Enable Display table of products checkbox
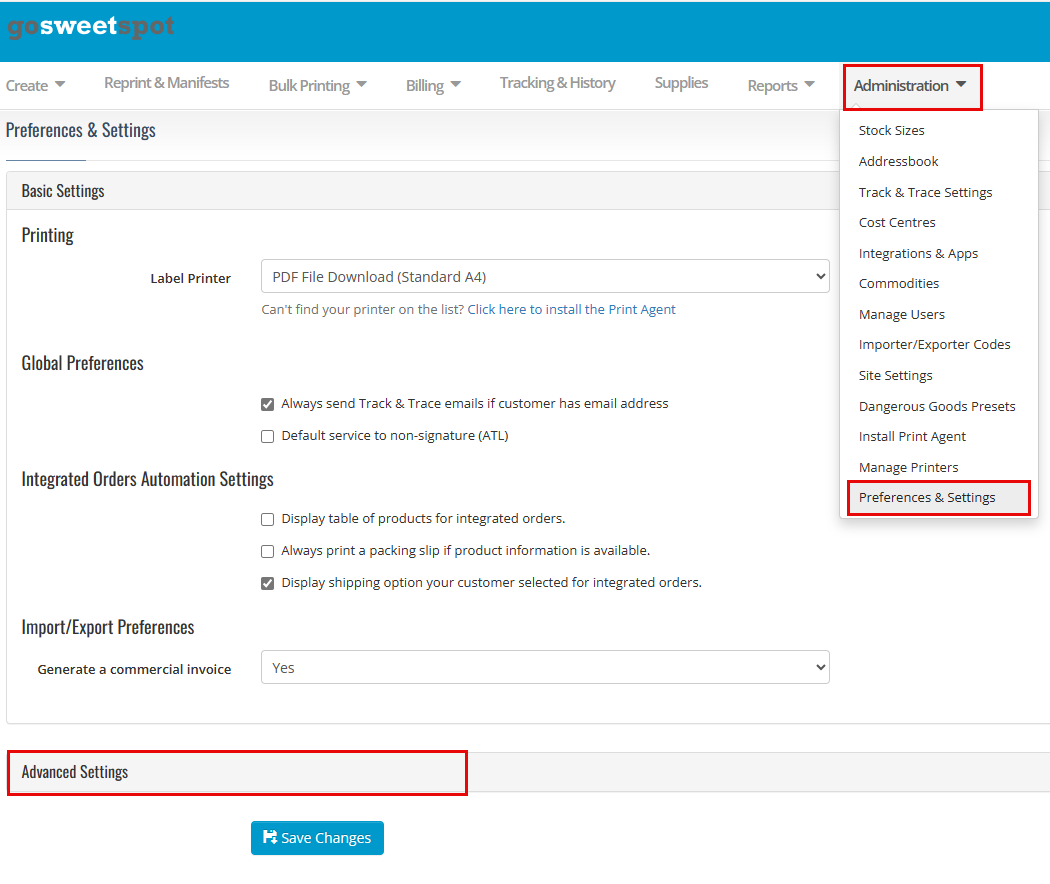Viewport: 1050px width, 884px height. (267, 519)
